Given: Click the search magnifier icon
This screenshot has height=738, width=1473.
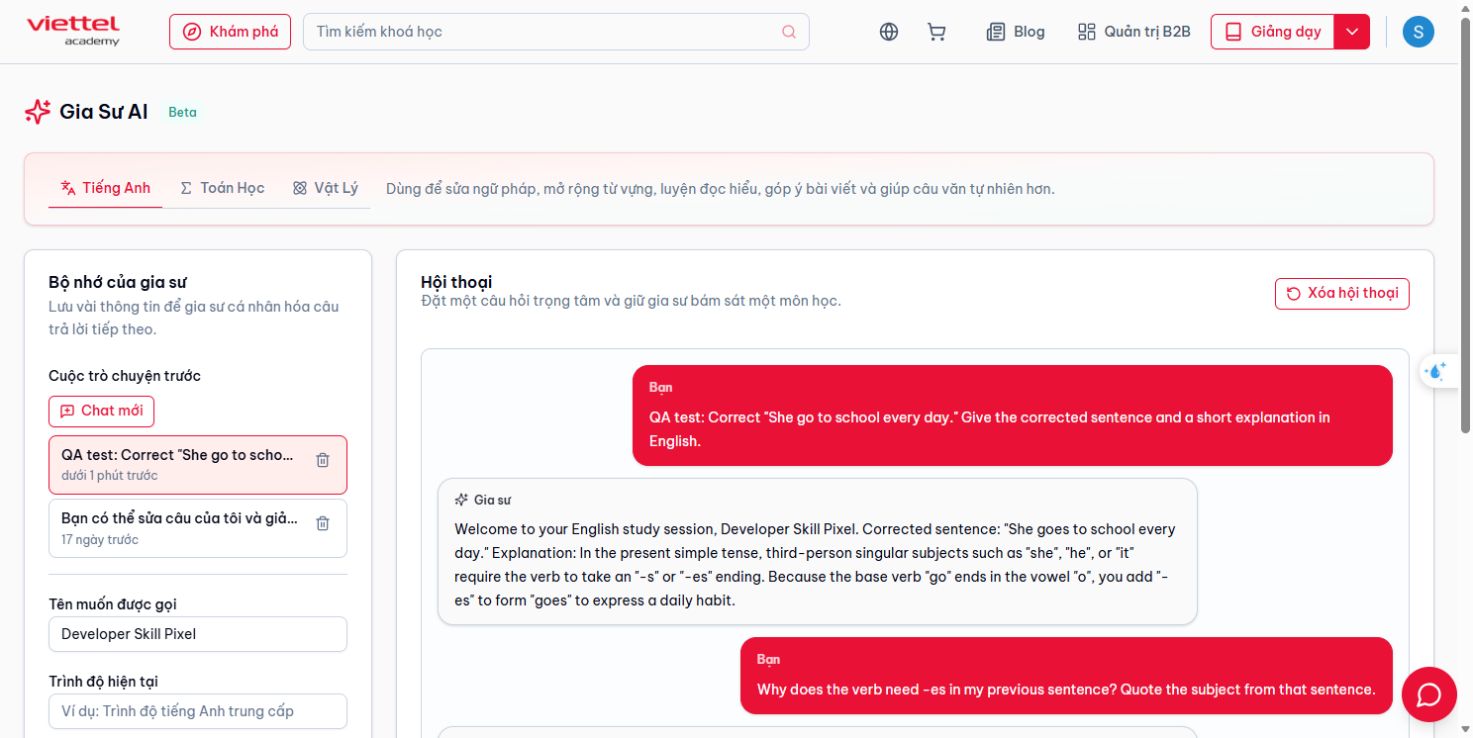Looking at the screenshot, I should 789,32.
